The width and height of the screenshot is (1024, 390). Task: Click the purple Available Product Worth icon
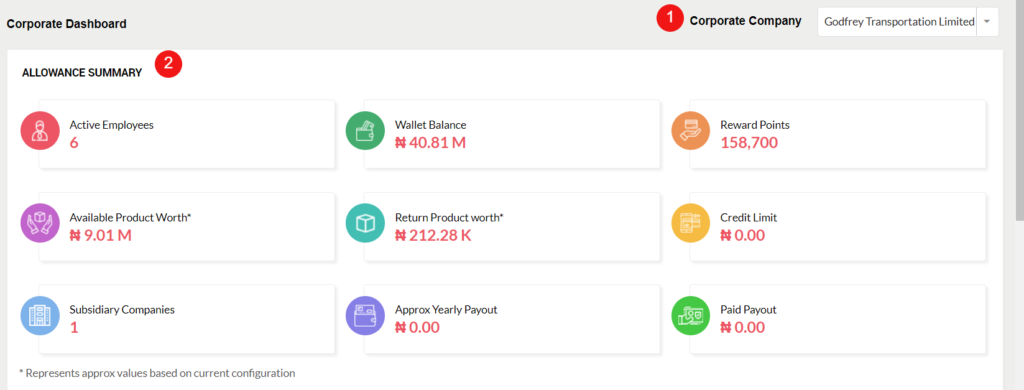point(40,223)
